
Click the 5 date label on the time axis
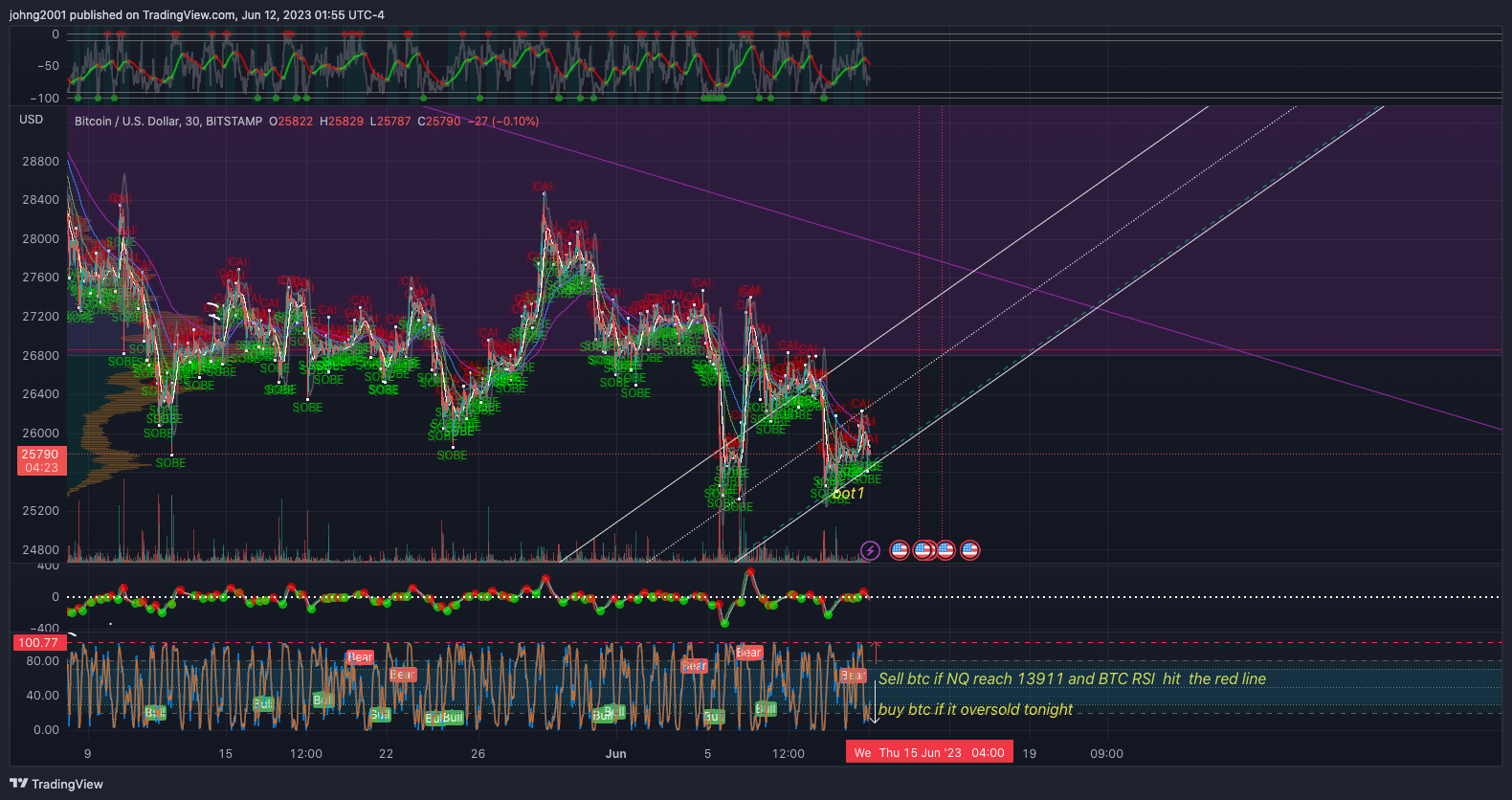707,754
